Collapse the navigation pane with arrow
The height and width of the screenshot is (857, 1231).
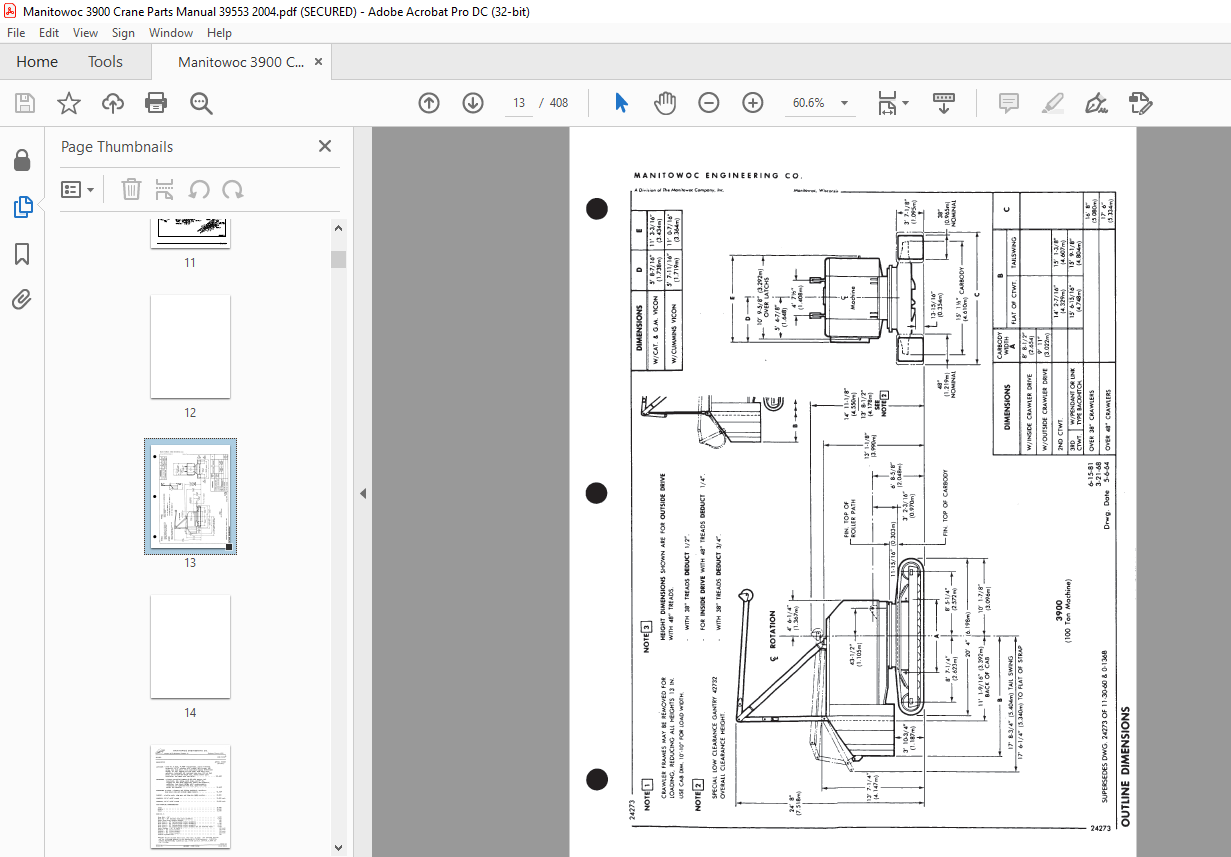pos(363,493)
